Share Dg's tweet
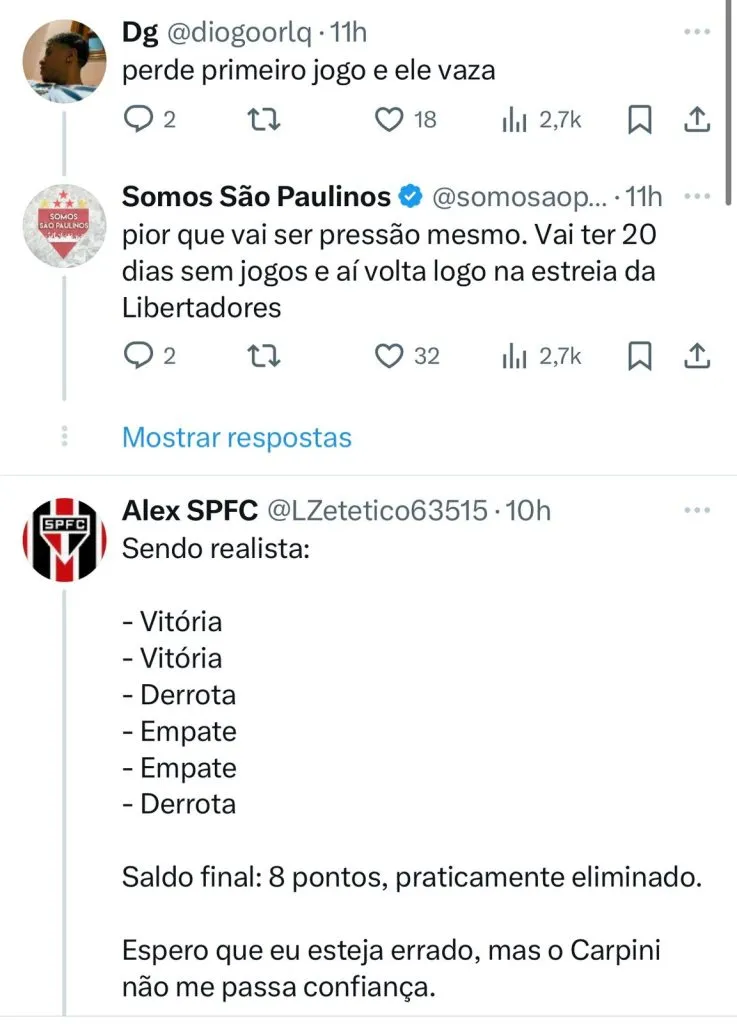 (x=696, y=120)
